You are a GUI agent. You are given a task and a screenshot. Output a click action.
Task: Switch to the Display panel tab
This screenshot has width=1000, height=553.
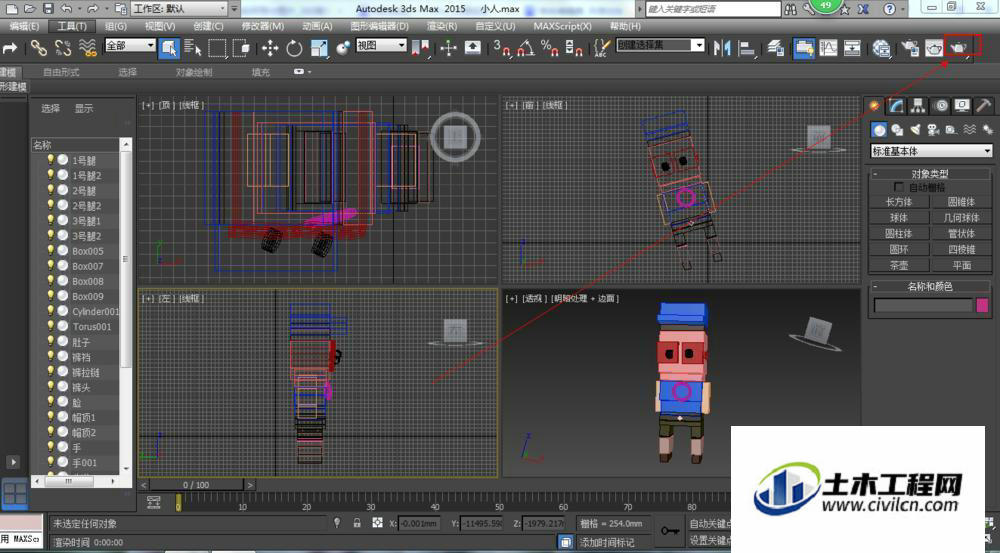962,106
